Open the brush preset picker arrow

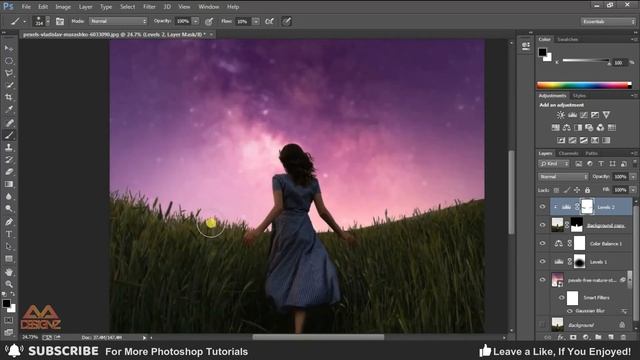48,21
